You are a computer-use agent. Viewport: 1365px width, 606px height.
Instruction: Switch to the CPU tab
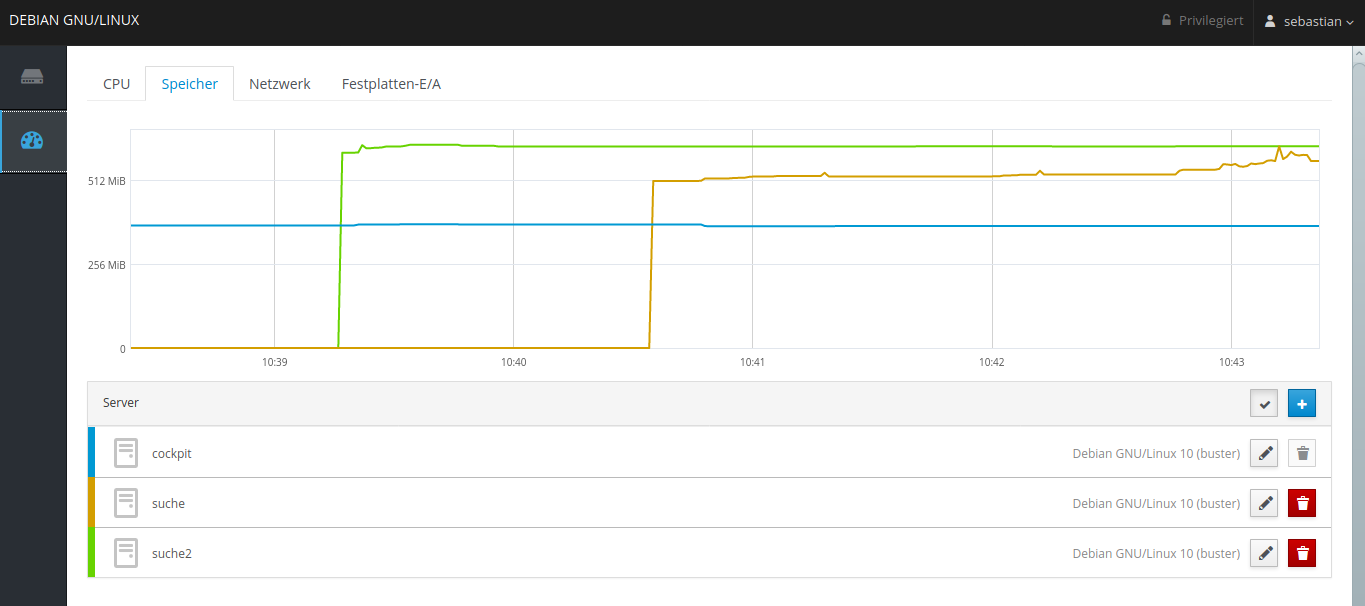(x=117, y=84)
